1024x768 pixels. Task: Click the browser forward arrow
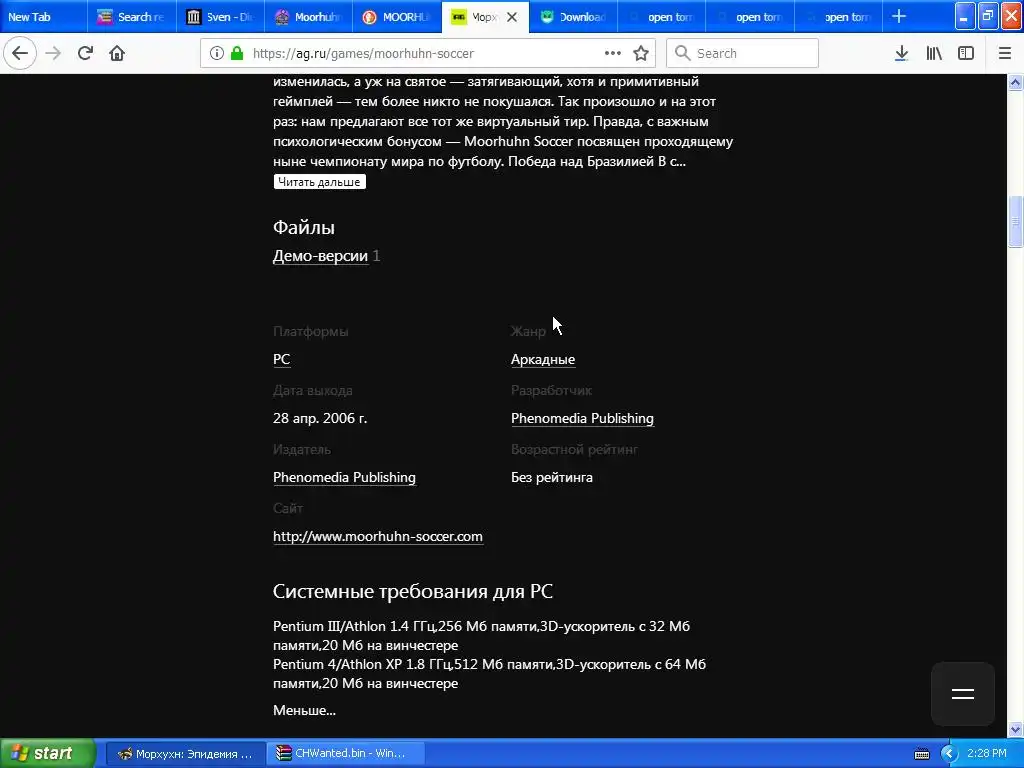tap(53, 53)
